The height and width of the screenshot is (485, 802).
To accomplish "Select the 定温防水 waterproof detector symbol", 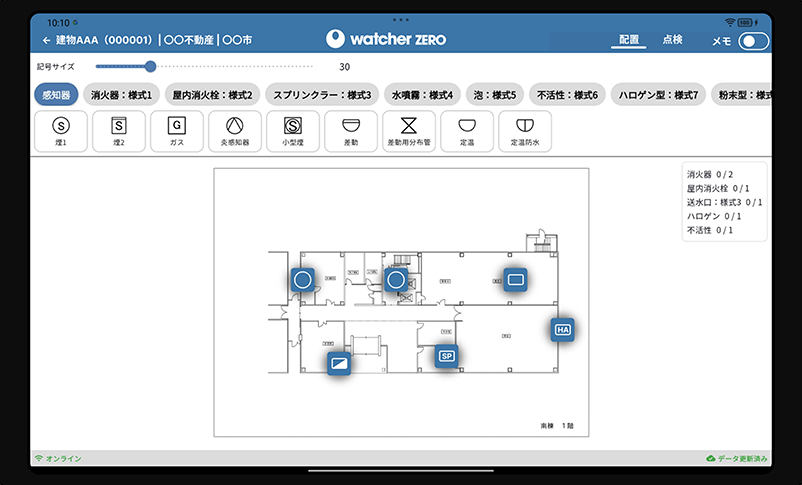I will pyautogui.click(x=525, y=131).
